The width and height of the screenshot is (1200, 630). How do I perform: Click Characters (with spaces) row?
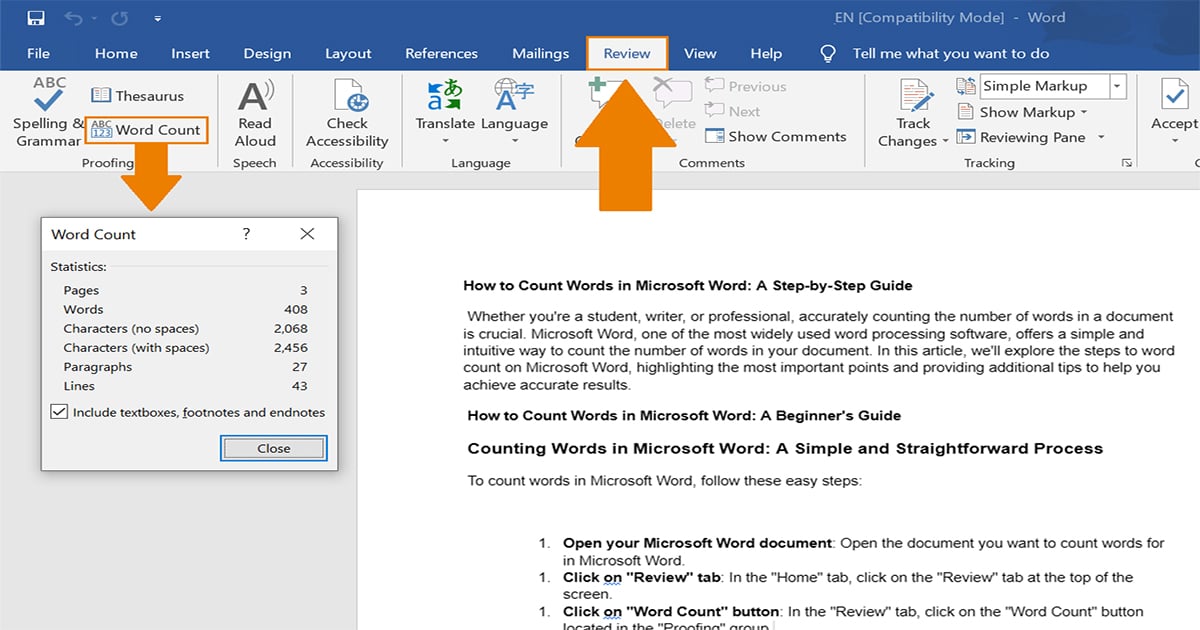click(185, 348)
